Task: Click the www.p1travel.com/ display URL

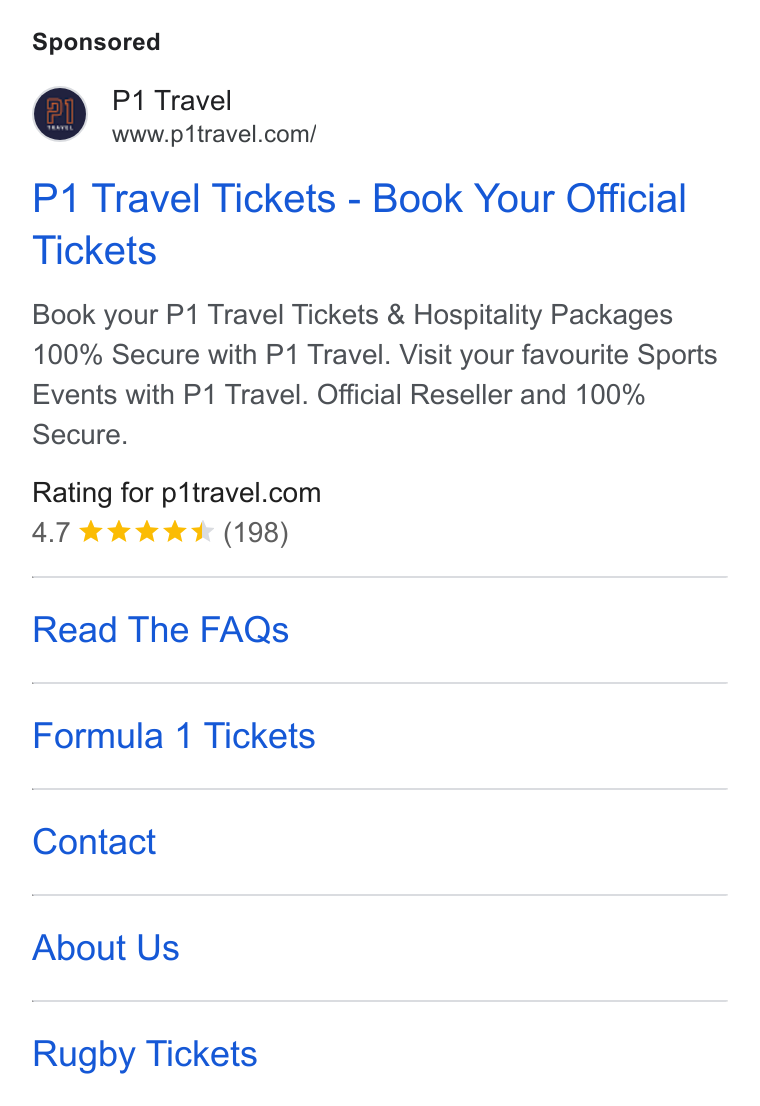Action: [214, 134]
